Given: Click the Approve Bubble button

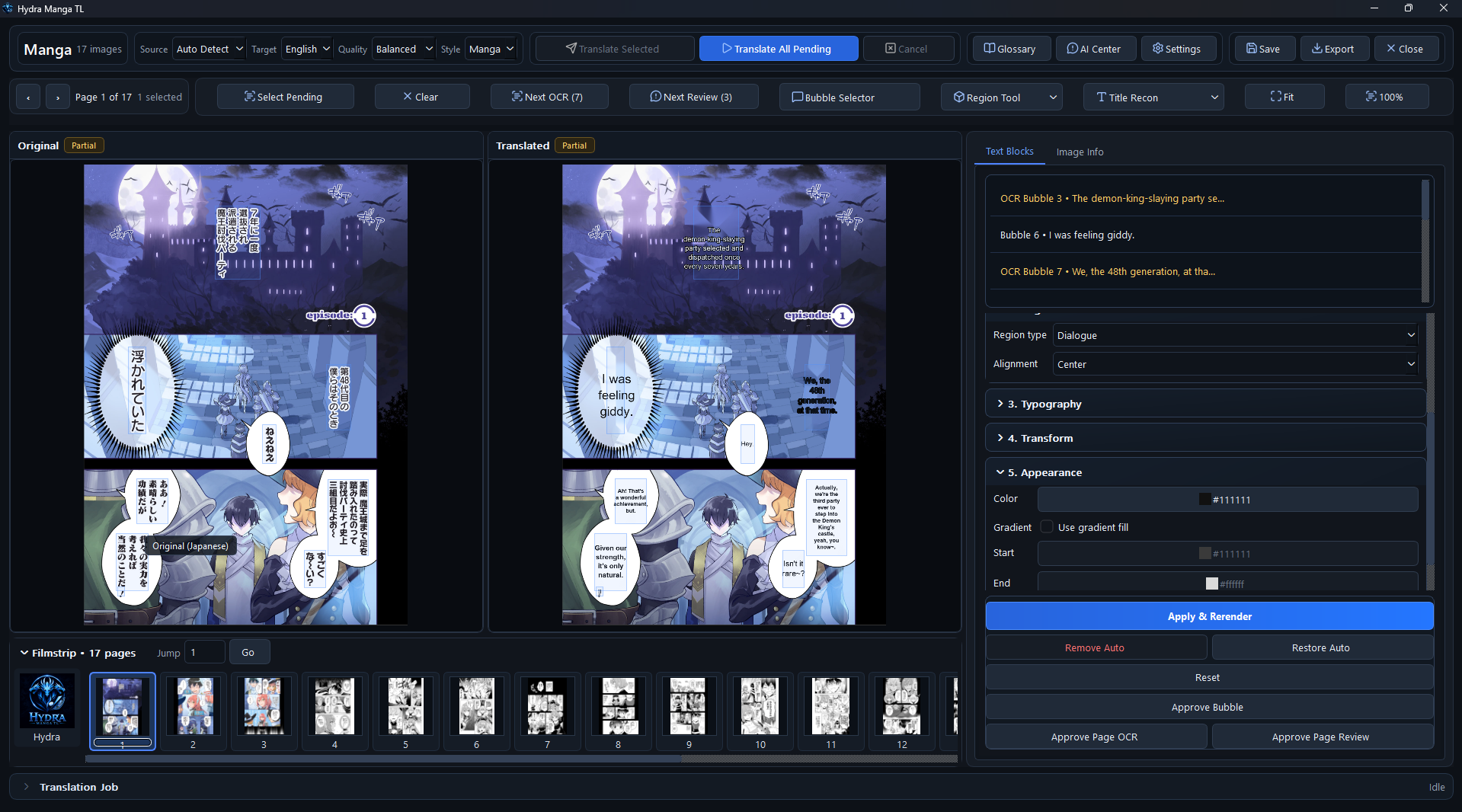Looking at the screenshot, I should (1209, 707).
